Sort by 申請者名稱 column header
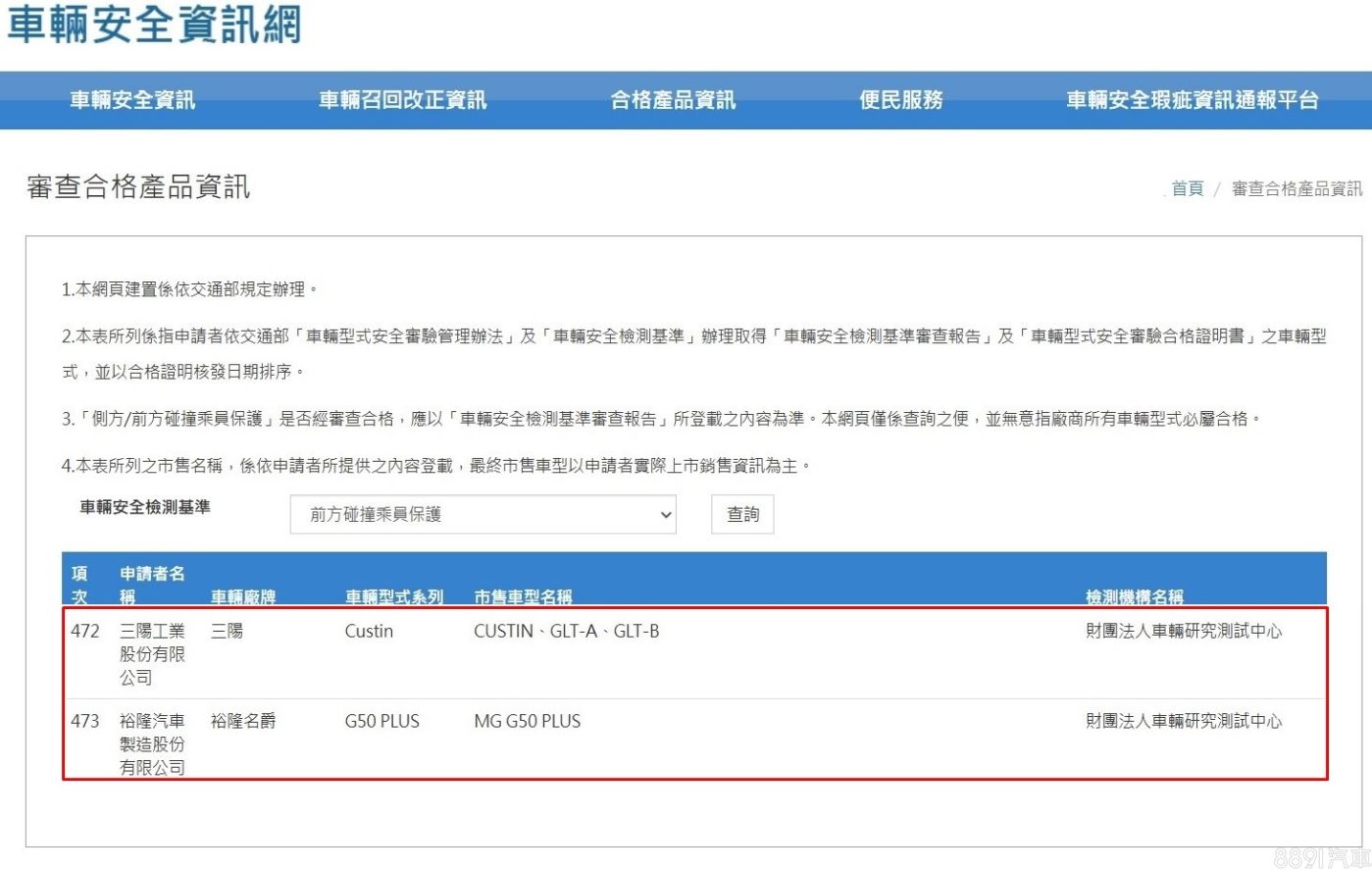 (x=152, y=585)
